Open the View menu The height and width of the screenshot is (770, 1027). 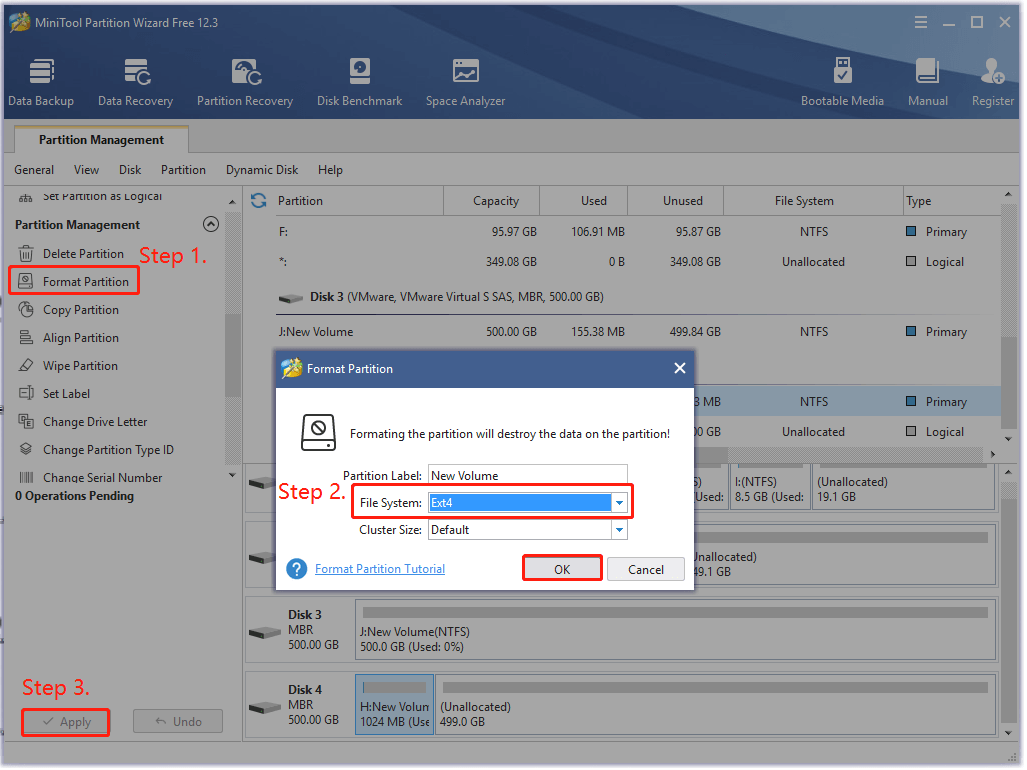pos(86,170)
